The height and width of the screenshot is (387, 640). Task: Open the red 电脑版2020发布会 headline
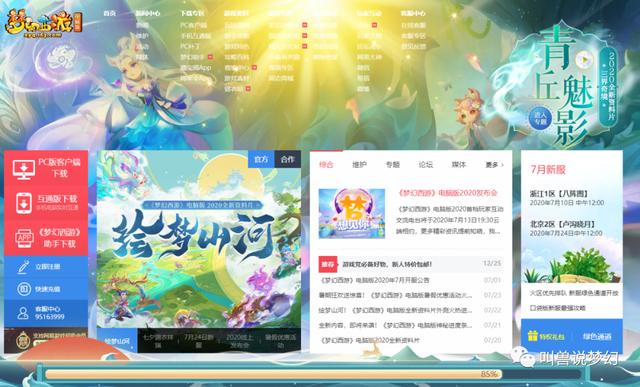pyautogui.click(x=448, y=193)
